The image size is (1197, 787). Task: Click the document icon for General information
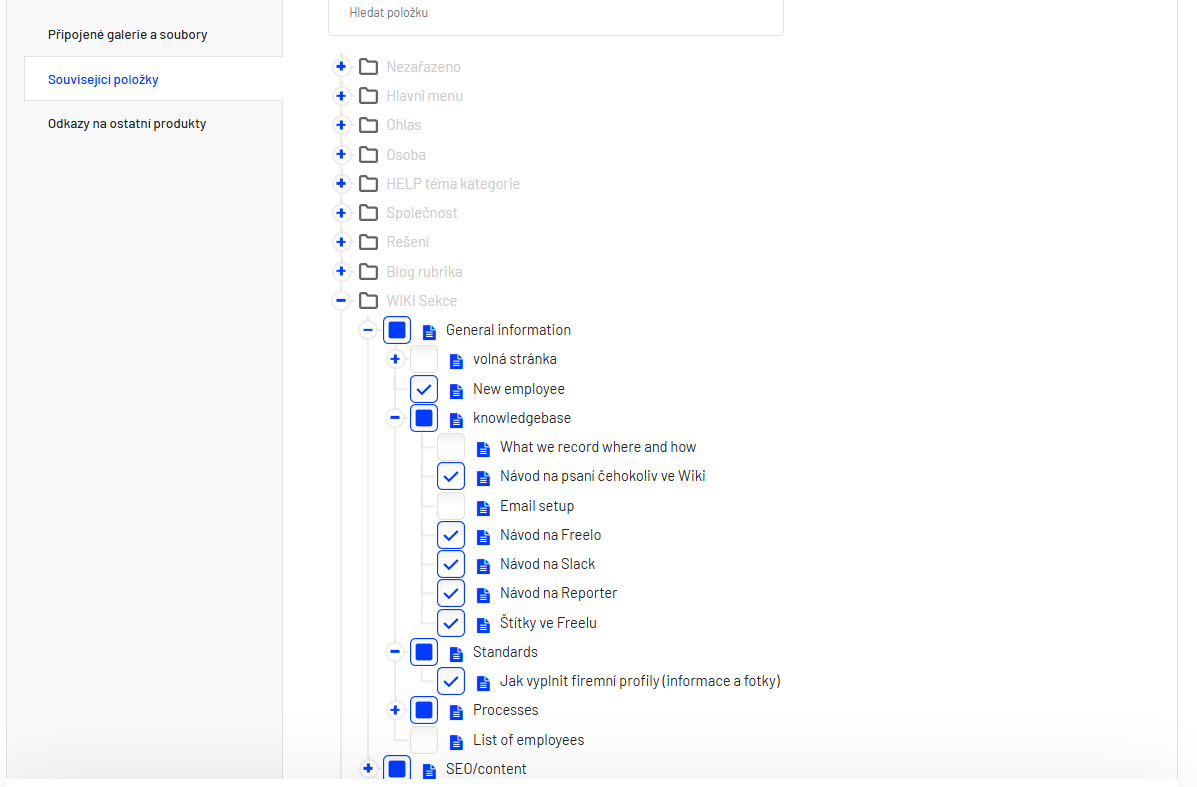point(429,331)
